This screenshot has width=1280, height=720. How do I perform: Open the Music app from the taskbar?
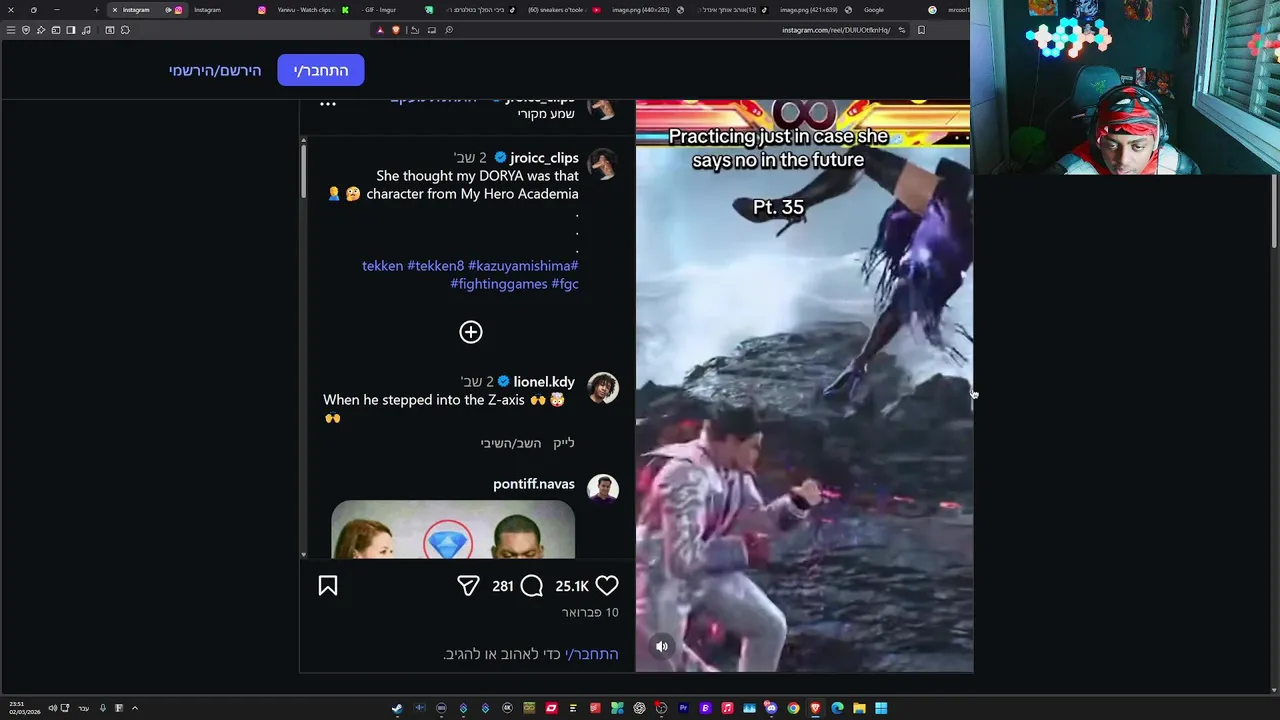point(727,708)
